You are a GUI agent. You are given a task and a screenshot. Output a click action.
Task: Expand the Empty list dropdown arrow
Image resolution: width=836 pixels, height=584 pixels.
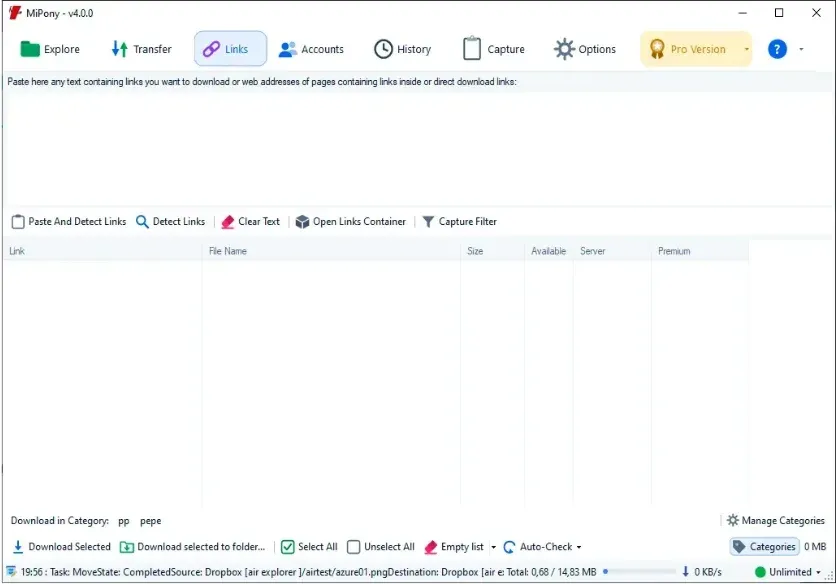pyautogui.click(x=493, y=547)
